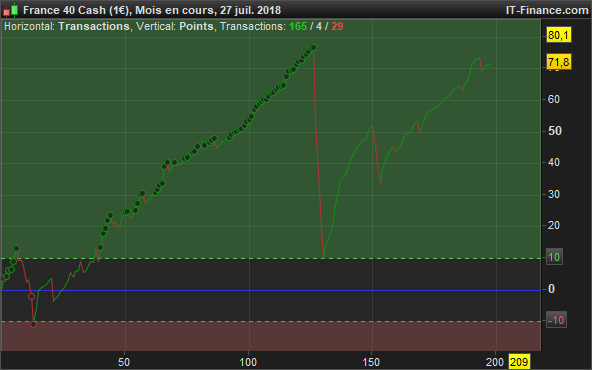Viewport: 592px width, 370px height.
Task: Click the 50 tick on horizontal axis
Action: (x=124, y=362)
